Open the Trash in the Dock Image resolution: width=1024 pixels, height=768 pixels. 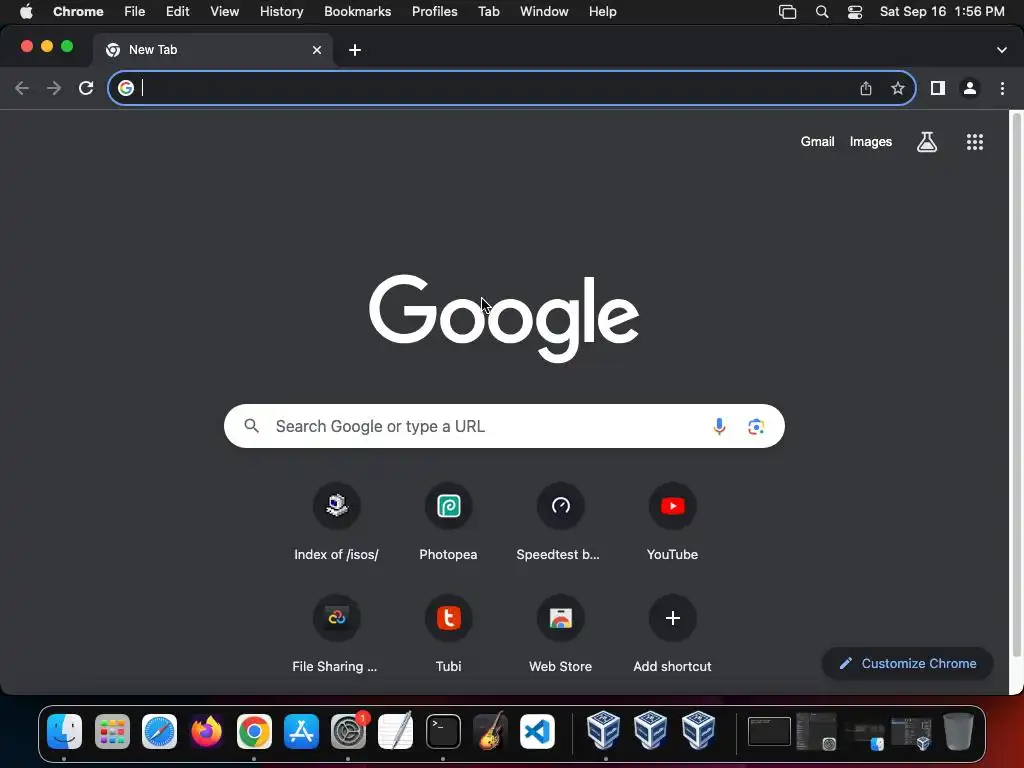point(958,731)
